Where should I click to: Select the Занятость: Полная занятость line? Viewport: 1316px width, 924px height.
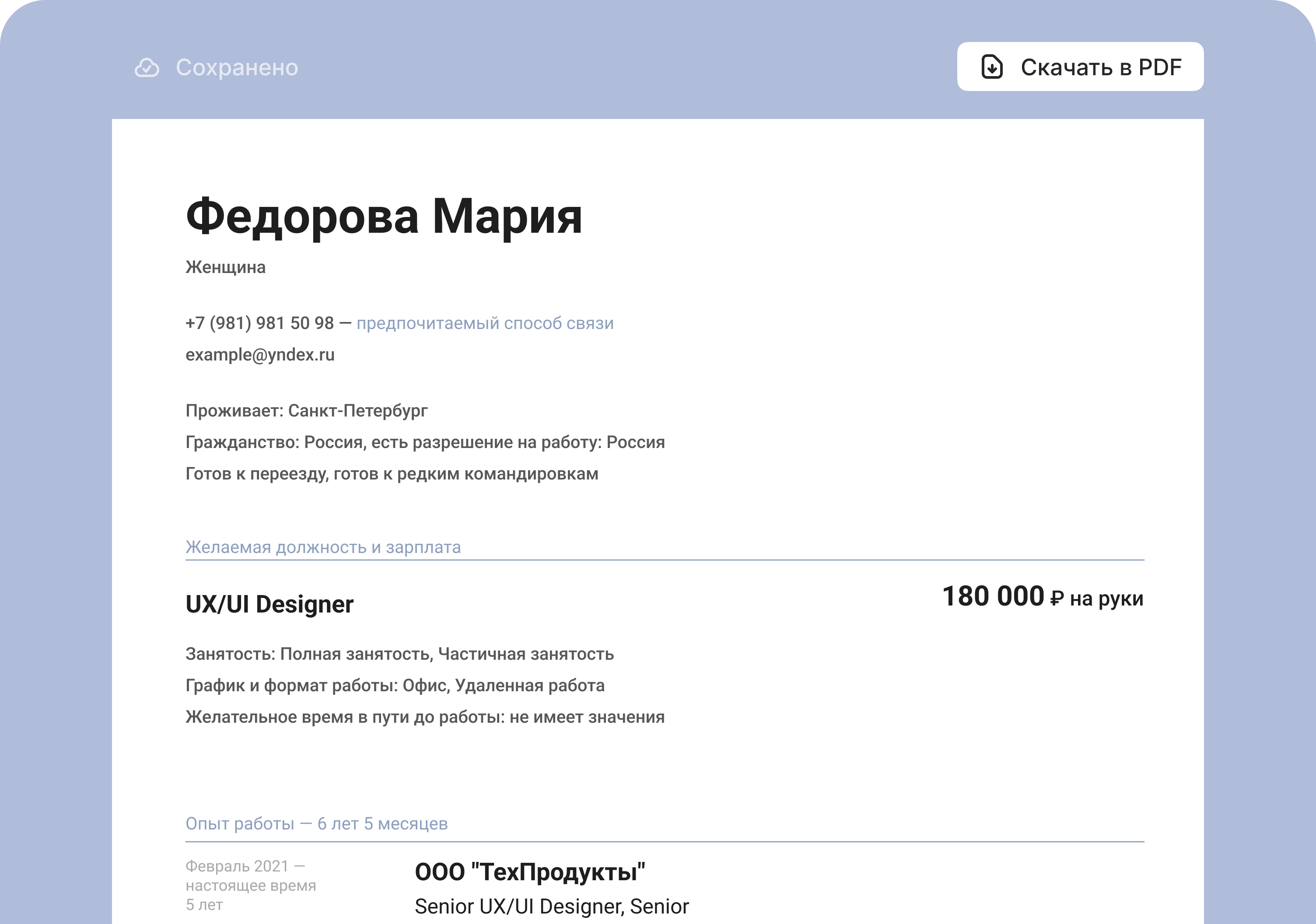399,654
